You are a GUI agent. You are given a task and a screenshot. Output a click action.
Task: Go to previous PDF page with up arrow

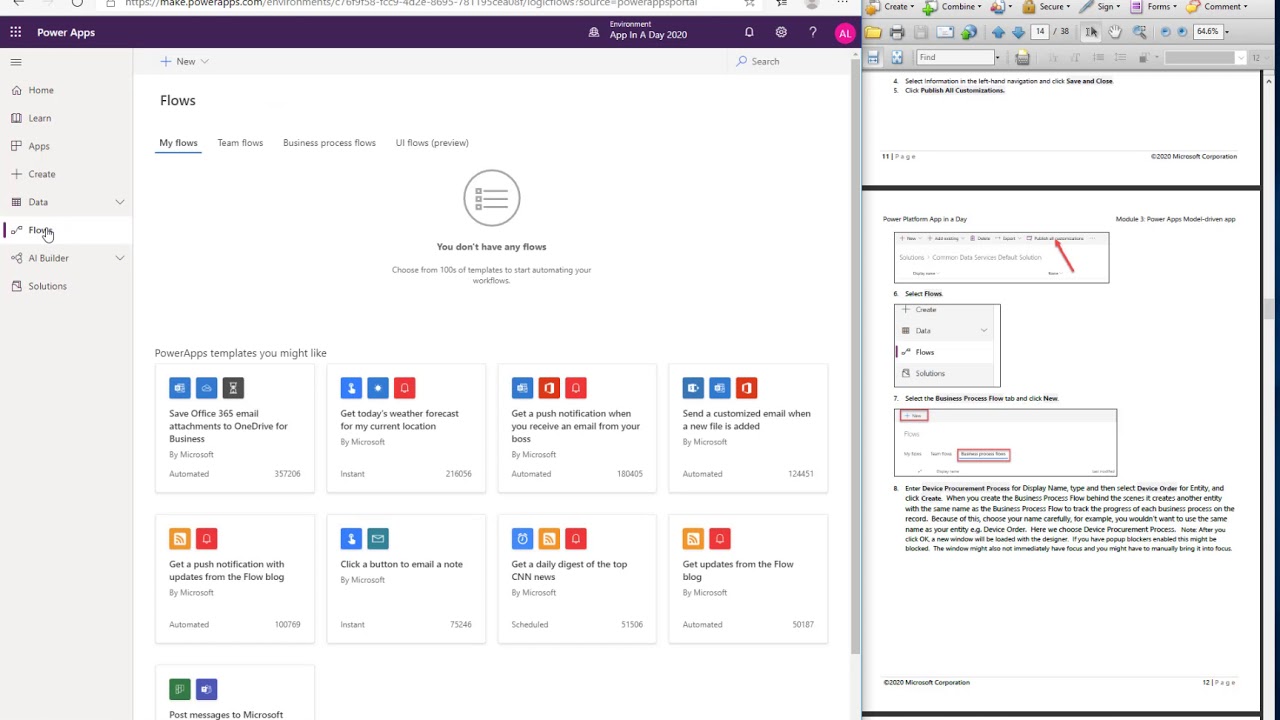pos(998,32)
